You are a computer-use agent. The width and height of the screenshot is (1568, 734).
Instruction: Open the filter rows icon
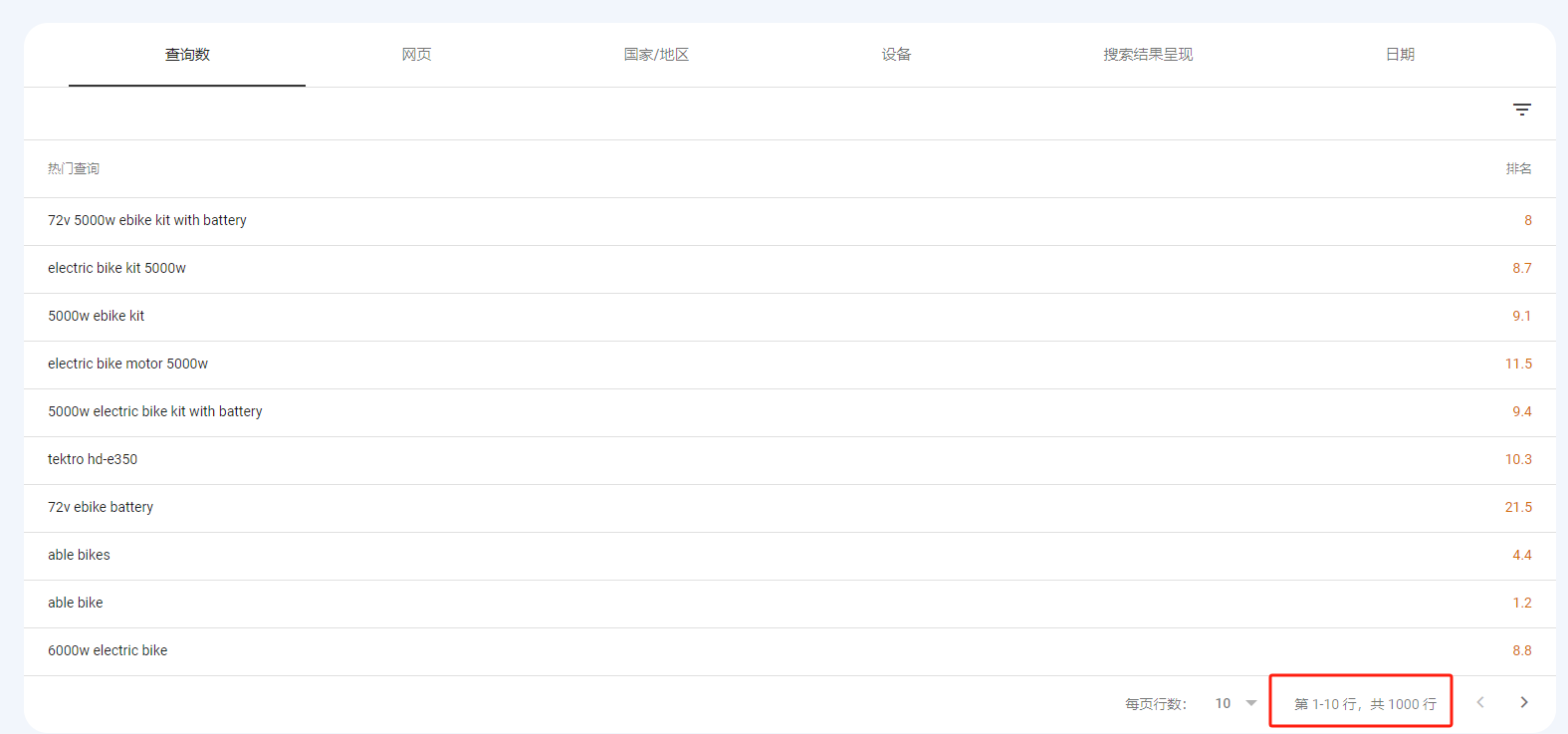click(1521, 110)
